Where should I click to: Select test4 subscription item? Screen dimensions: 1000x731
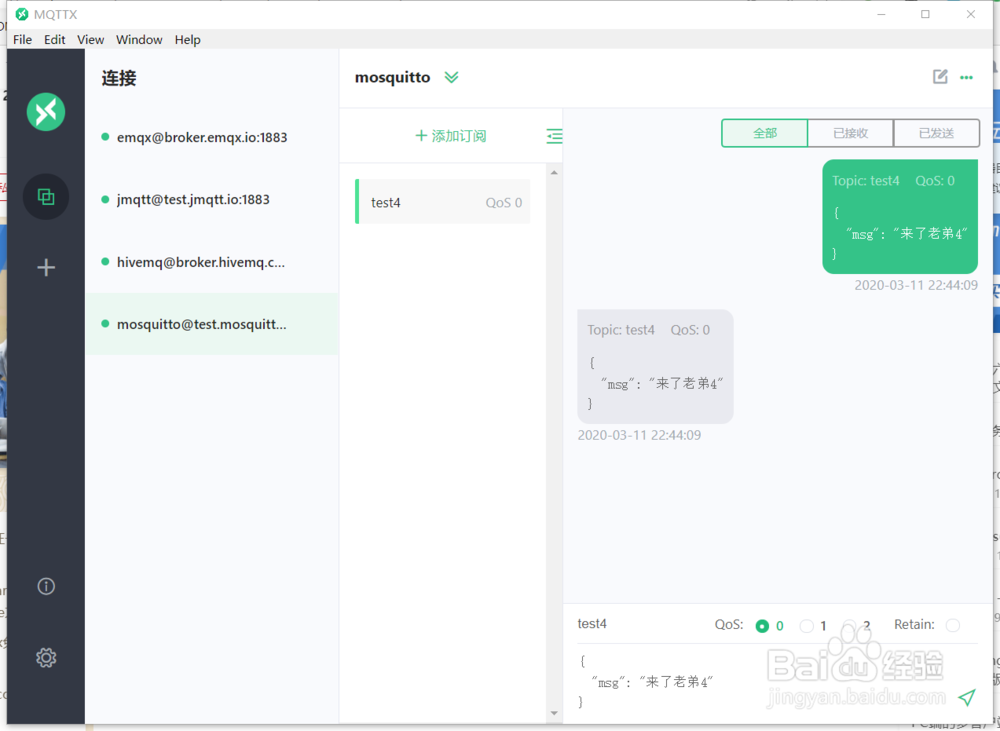443,202
